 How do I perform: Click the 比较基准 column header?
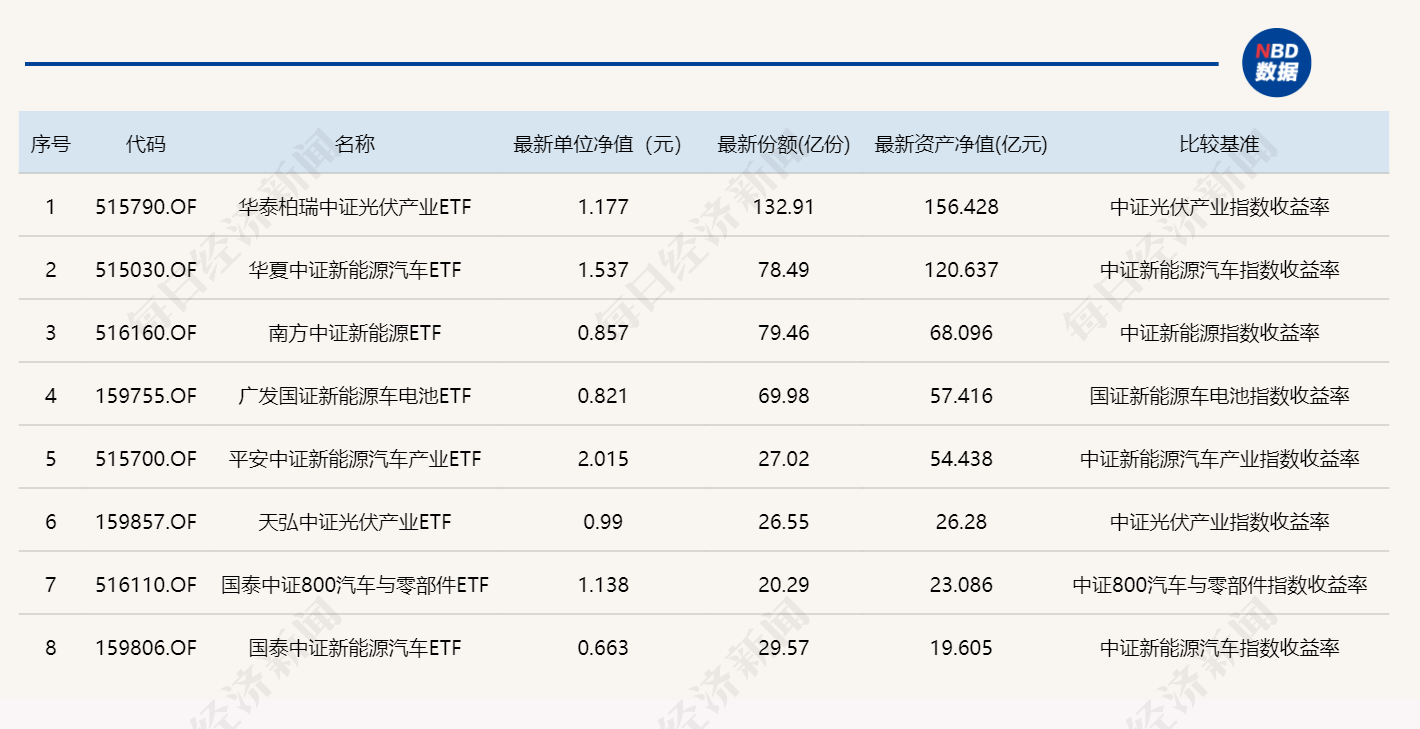point(1219,144)
